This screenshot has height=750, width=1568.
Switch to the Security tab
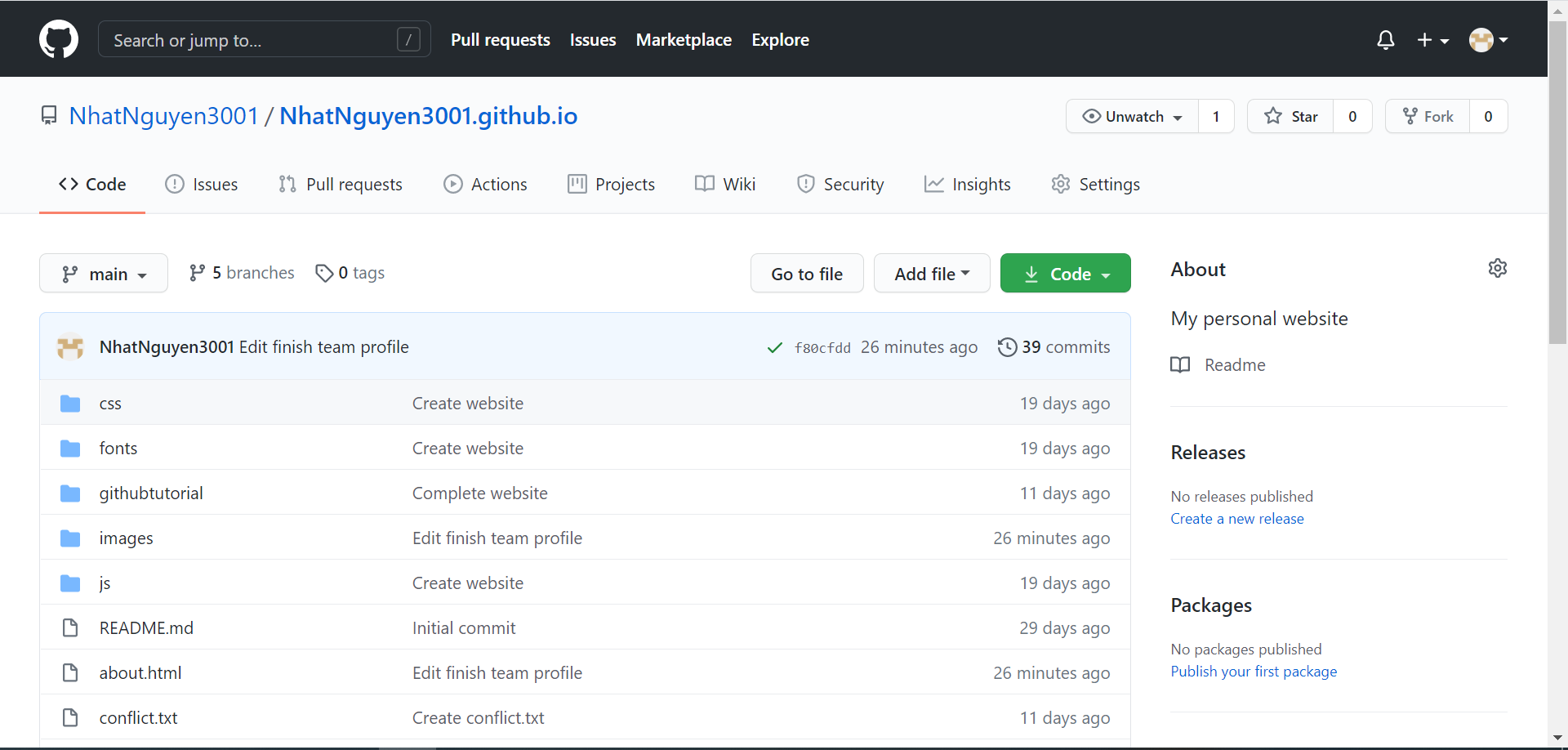[x=840, y=185]
